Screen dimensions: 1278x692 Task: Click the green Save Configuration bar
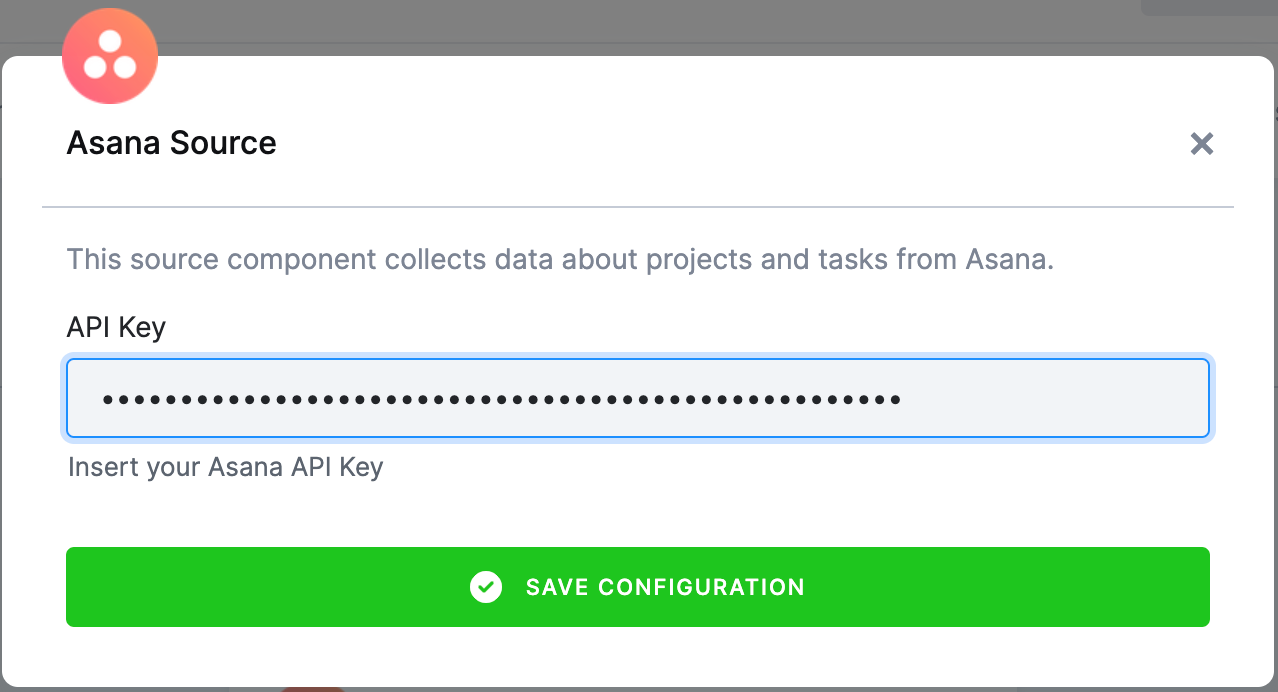coord(638,587)
